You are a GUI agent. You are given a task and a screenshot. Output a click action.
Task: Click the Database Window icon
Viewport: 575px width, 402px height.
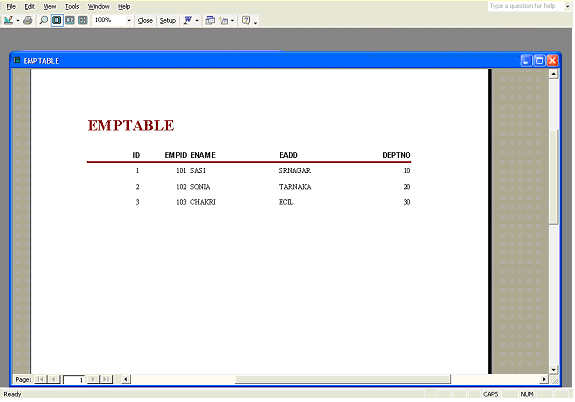210,20
